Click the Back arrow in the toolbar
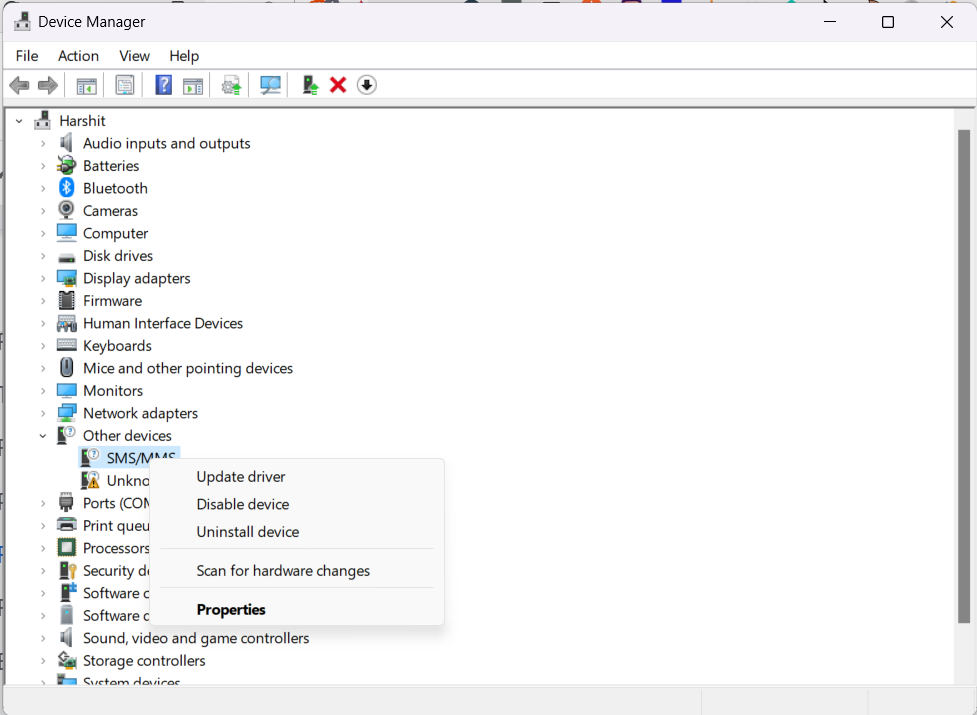The image size is (977, 715). click(19, 85)
